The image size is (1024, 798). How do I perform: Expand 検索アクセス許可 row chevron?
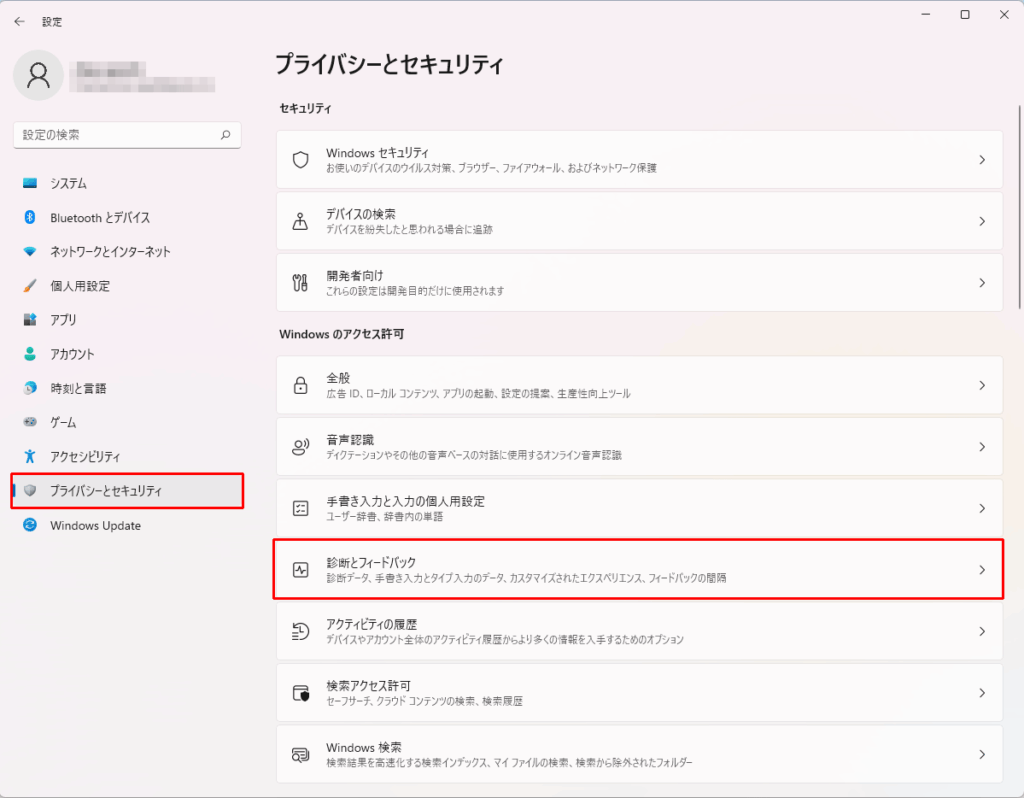pos(982,693)
